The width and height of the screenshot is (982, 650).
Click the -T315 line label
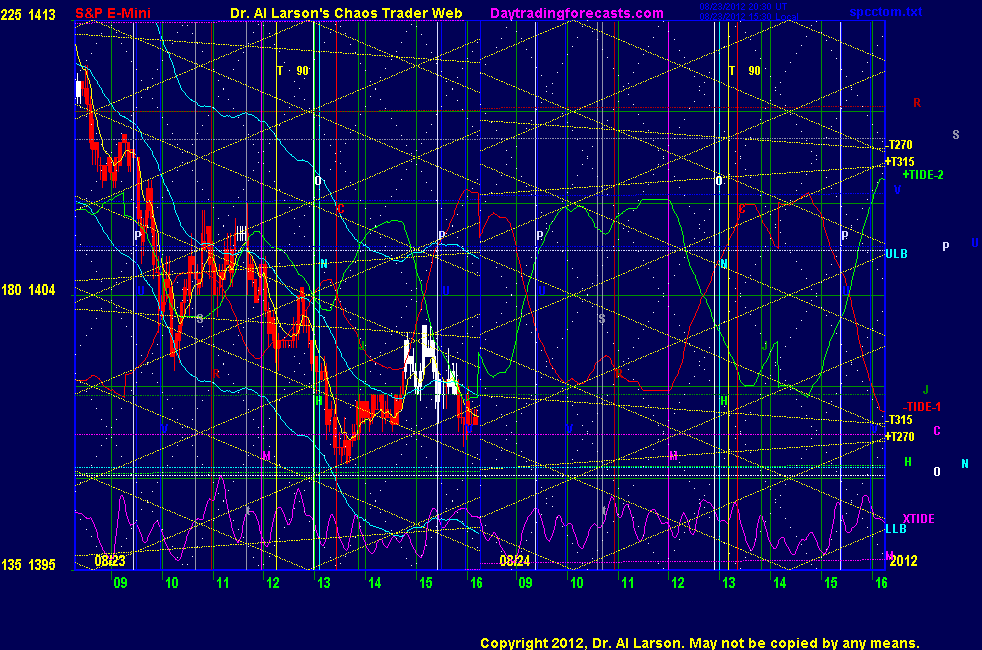(x=900, y=420)
